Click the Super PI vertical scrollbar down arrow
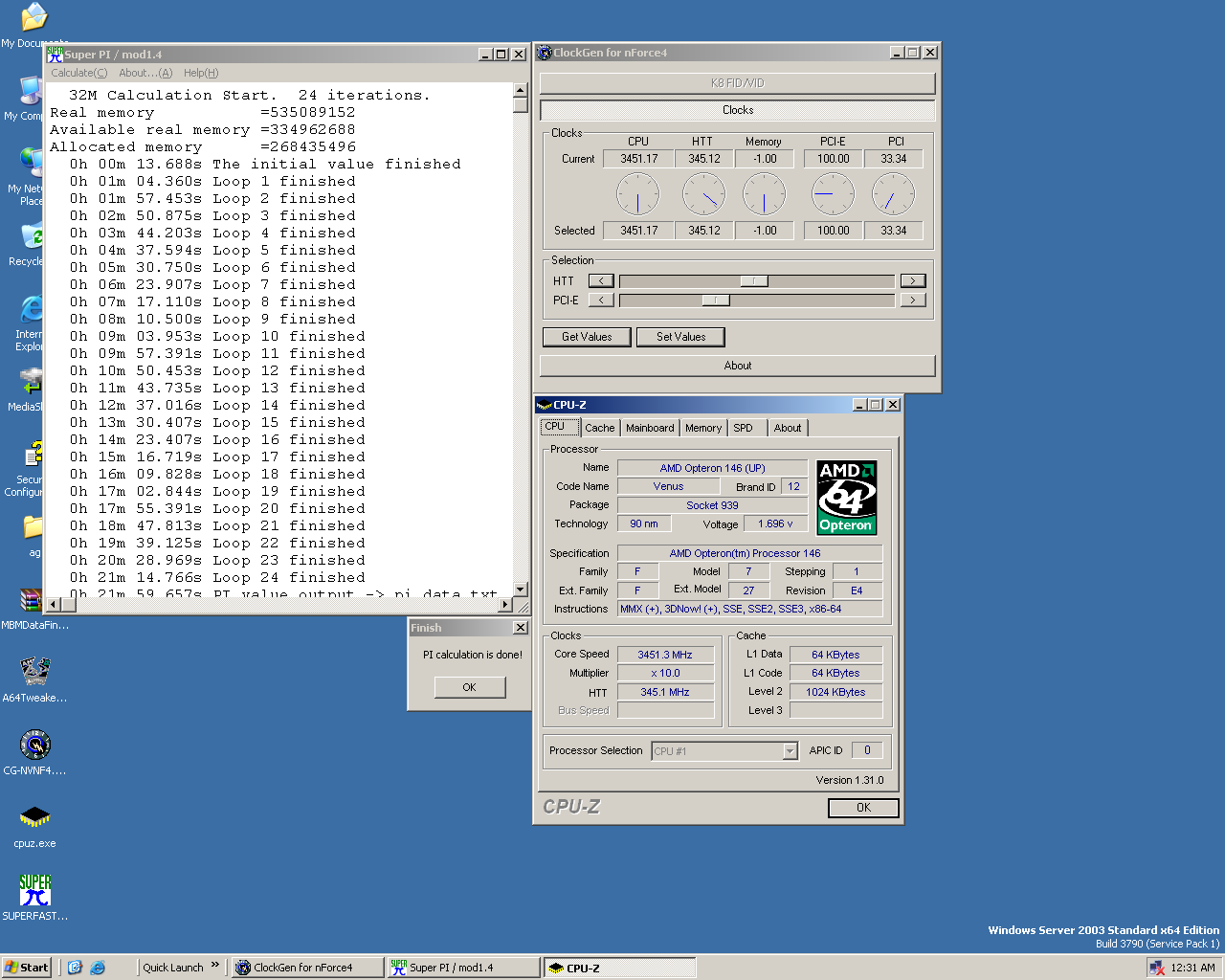Screen dimensions: 1225x980 coord(521,590)
